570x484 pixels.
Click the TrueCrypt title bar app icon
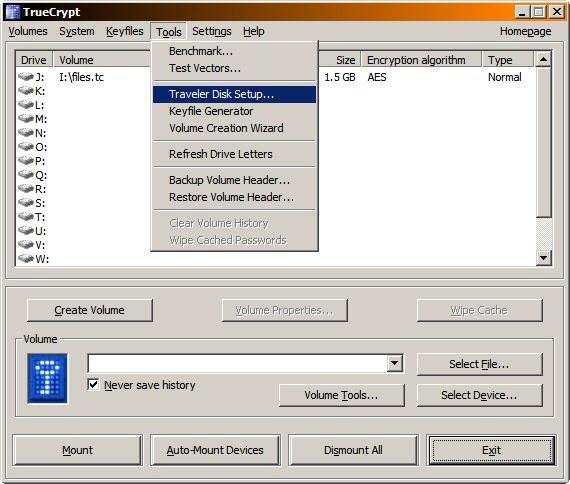[x=12, y=12]
